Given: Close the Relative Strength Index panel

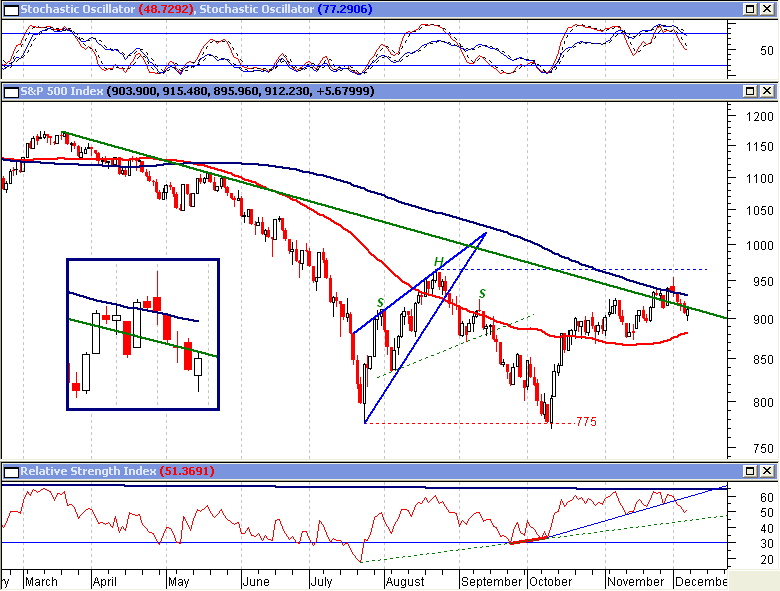Looking at the screenshot, I should tap(767, 471).
